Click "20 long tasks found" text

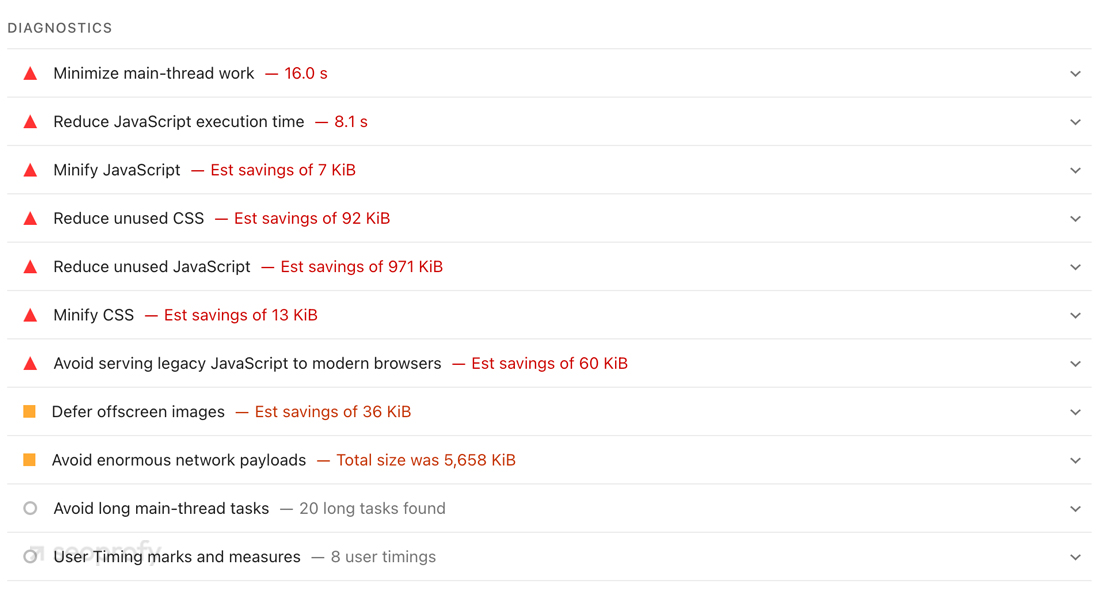[372, 508]
